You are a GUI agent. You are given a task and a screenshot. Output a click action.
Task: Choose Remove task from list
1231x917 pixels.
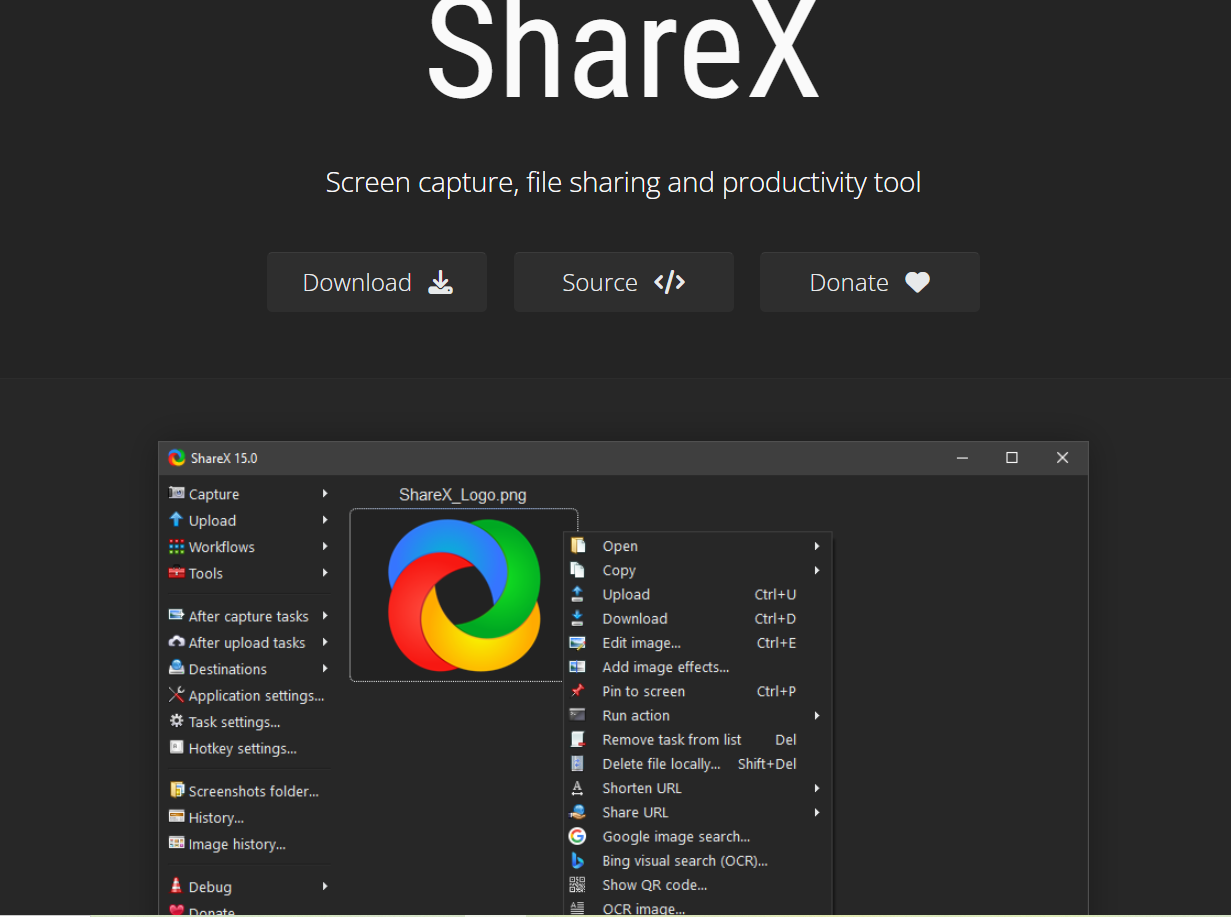698,739
